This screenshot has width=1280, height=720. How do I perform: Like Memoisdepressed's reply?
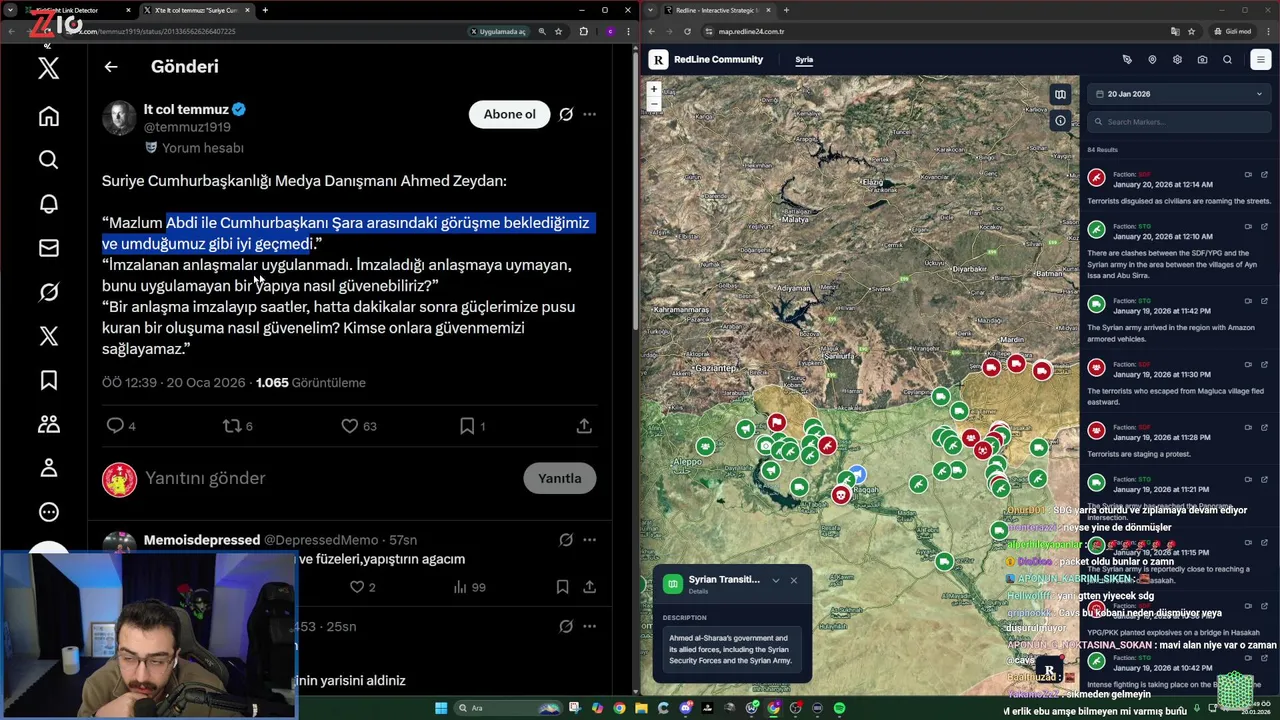pos(358,587)
